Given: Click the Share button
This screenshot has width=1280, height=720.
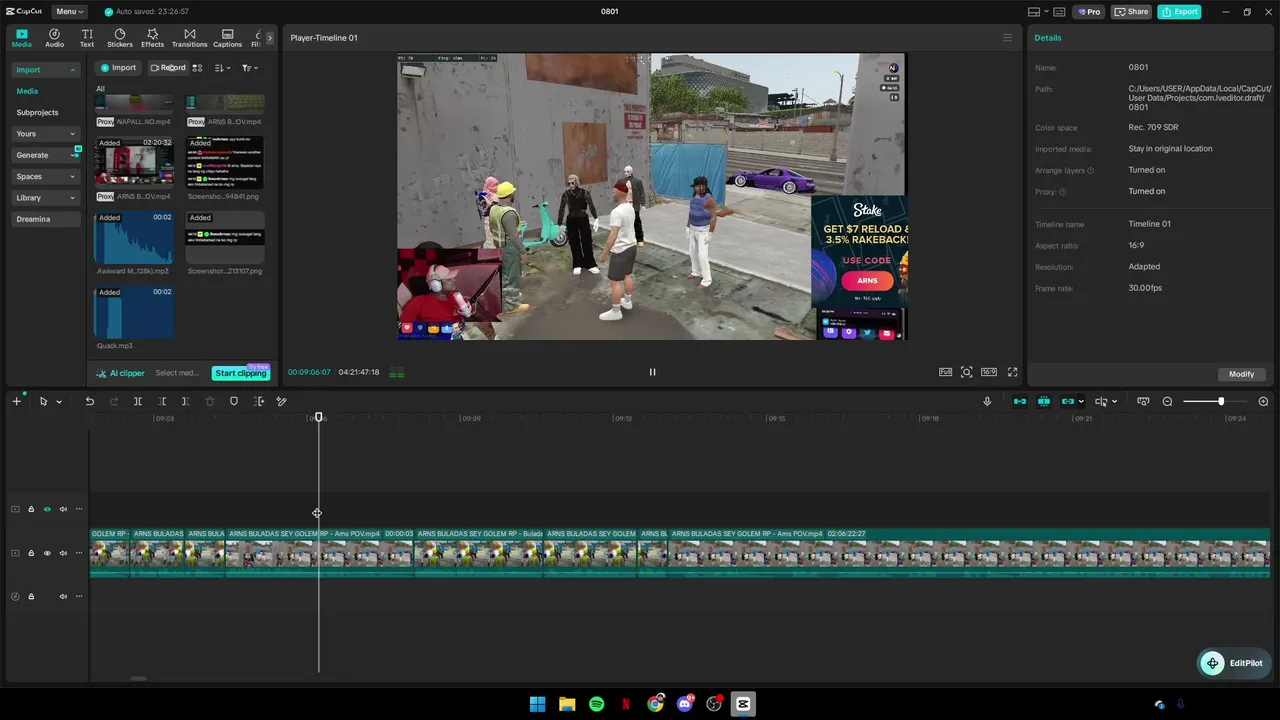Looking at the screenshot, I should click(x=1131, y=12).
